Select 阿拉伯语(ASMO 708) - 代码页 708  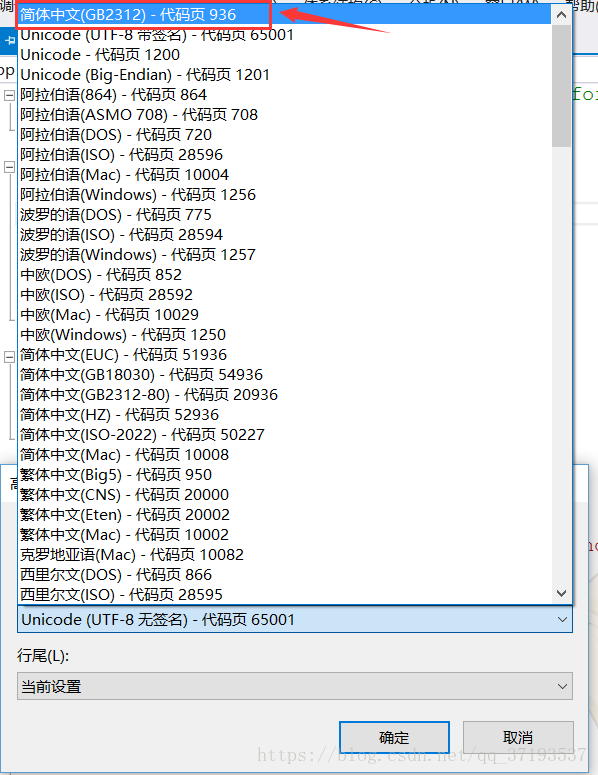[285, 115]
